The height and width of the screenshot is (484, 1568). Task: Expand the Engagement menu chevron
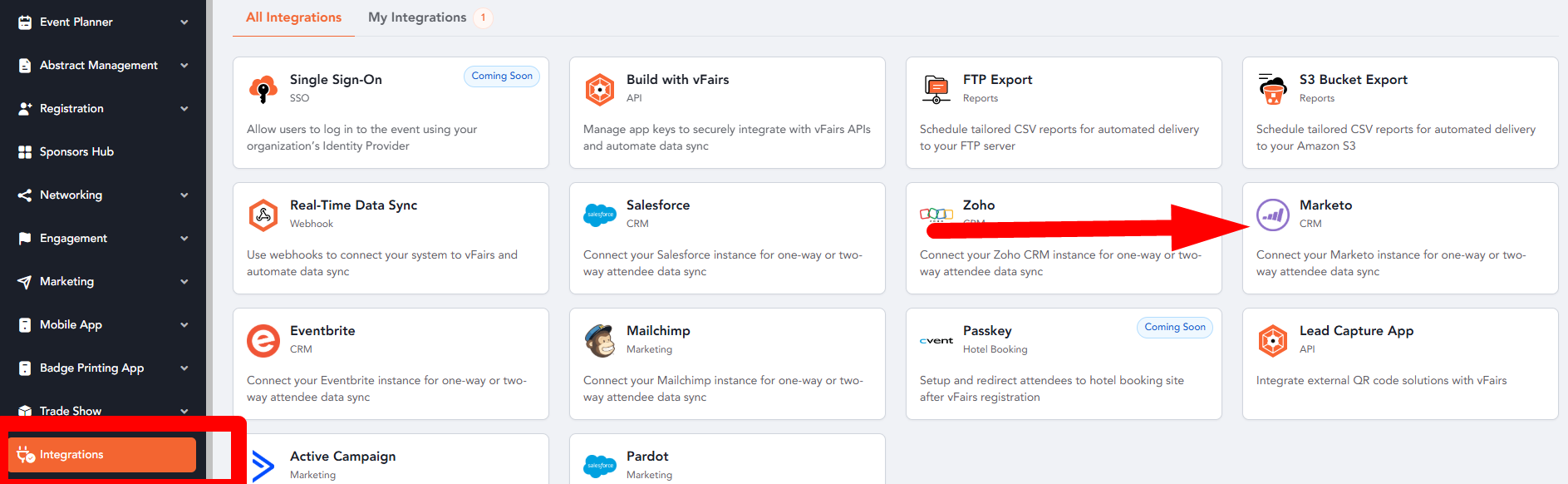[184, 239]
